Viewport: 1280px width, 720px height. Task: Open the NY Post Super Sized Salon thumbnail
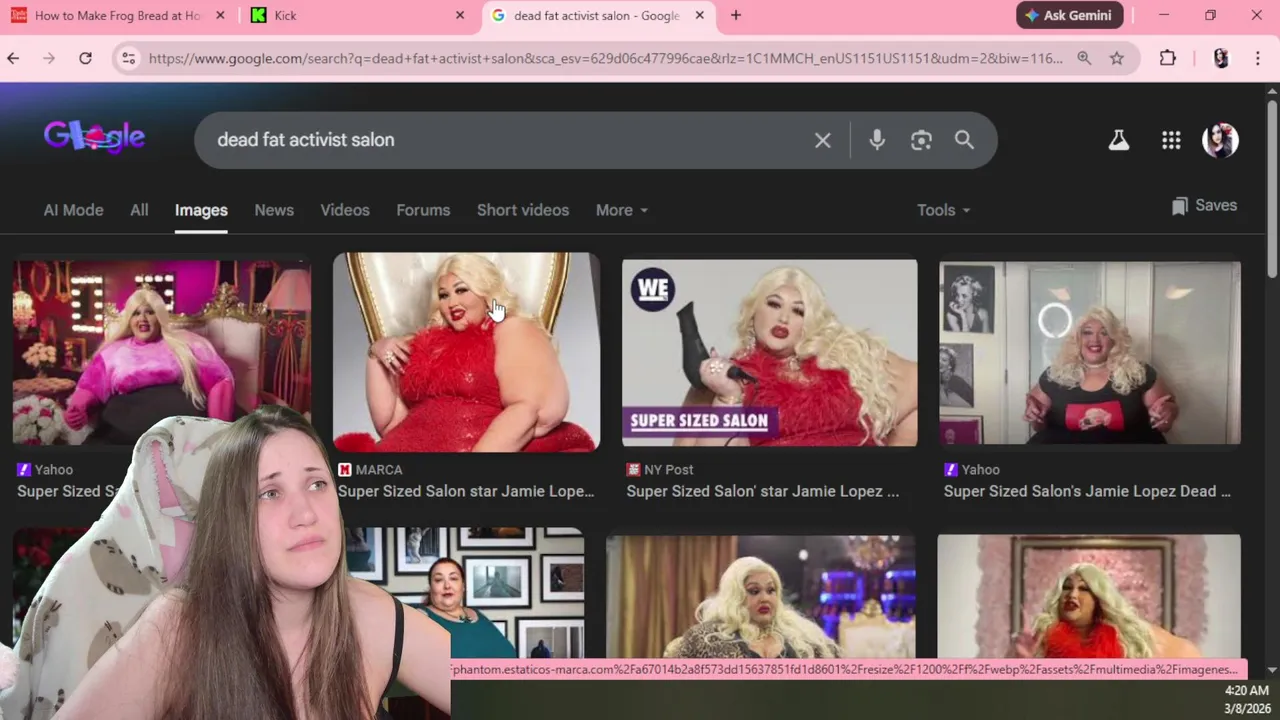coord(769,352)
